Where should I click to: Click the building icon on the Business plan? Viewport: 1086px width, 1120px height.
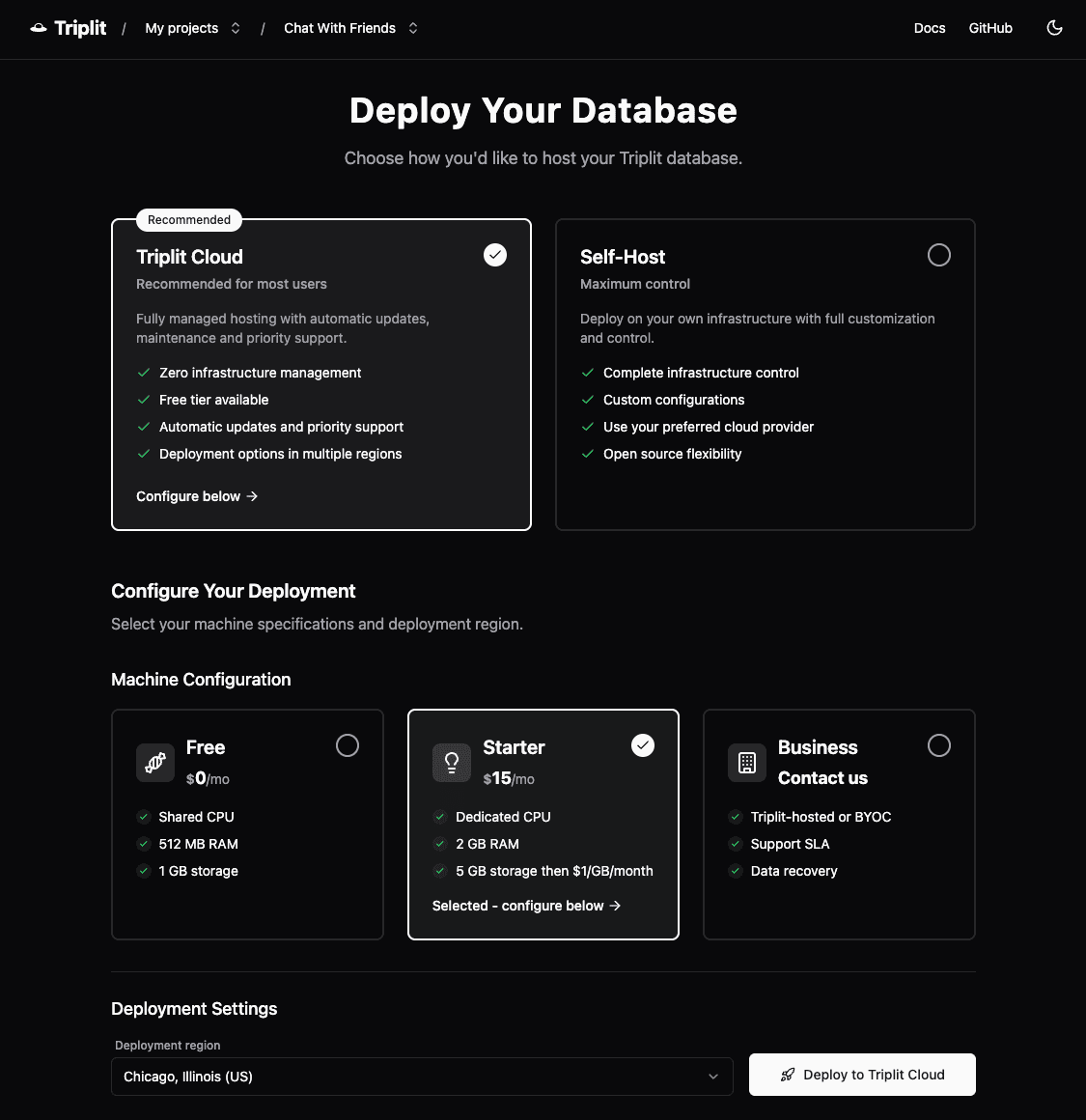coord(746,763)
